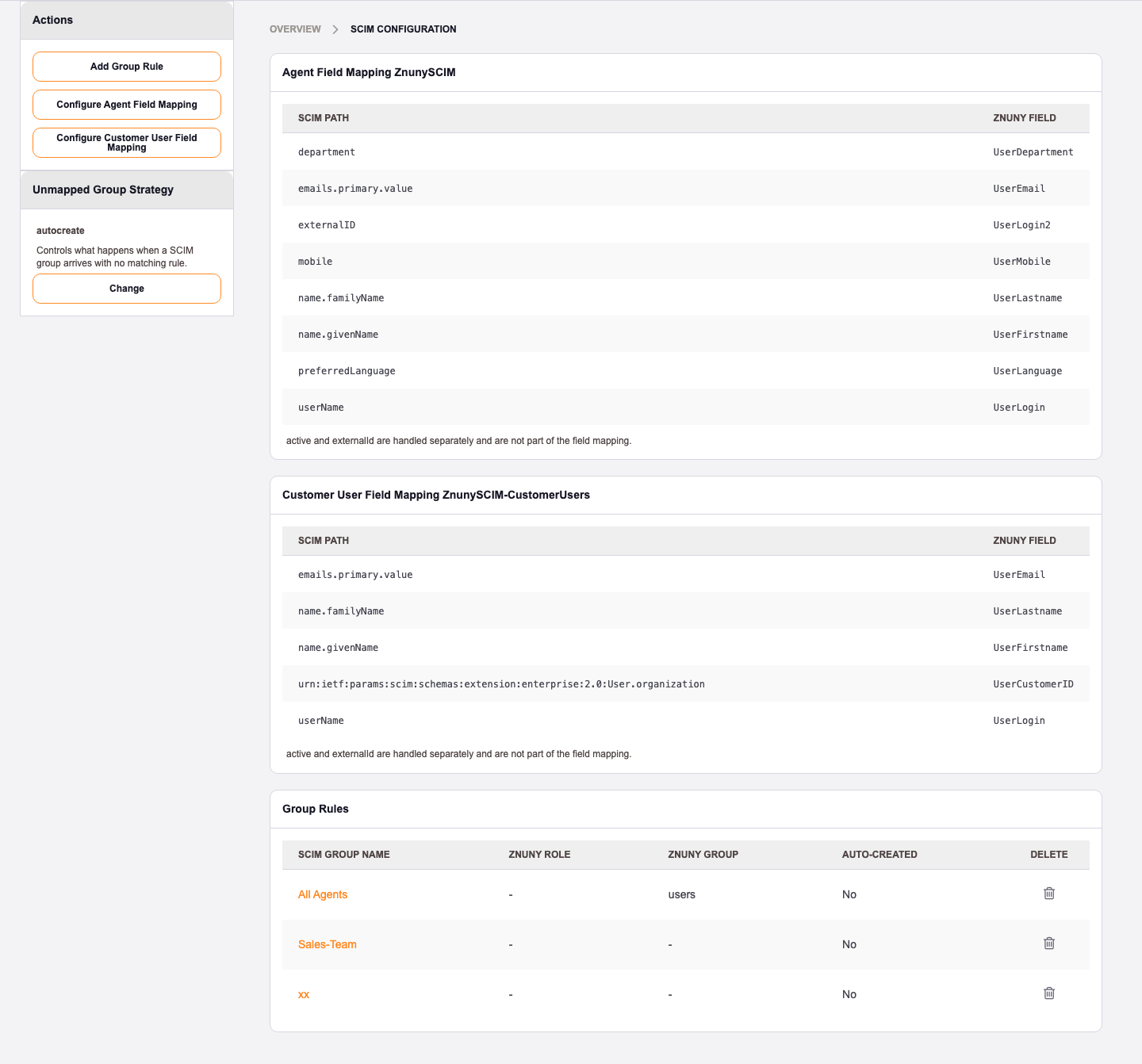Delete the xx group rule
1142x1064 pixels.
tap(1049, 993)
